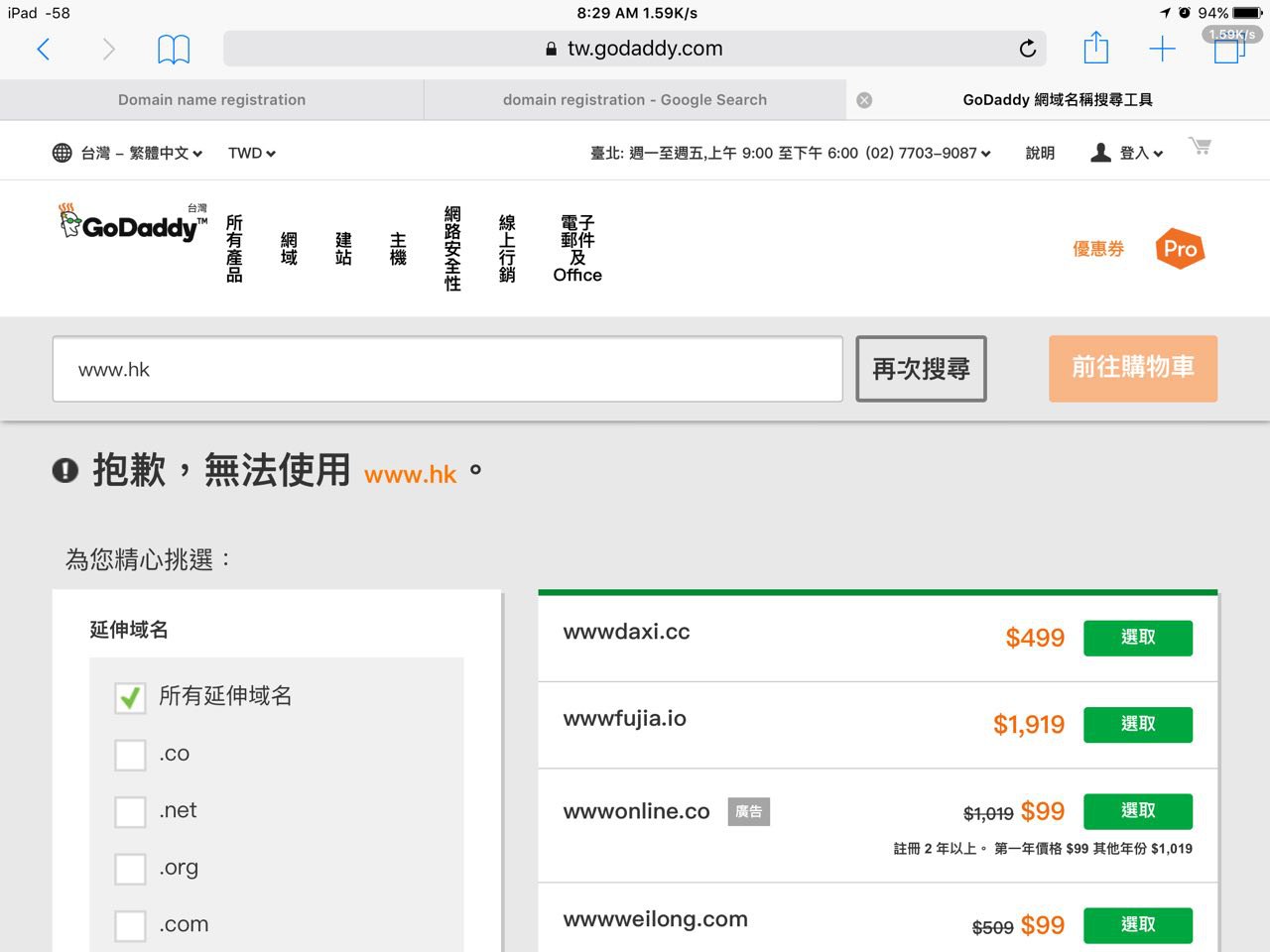Click the www.hk domain search field
The width and height of the screenshot is (1270, 952).
(447, 369)
